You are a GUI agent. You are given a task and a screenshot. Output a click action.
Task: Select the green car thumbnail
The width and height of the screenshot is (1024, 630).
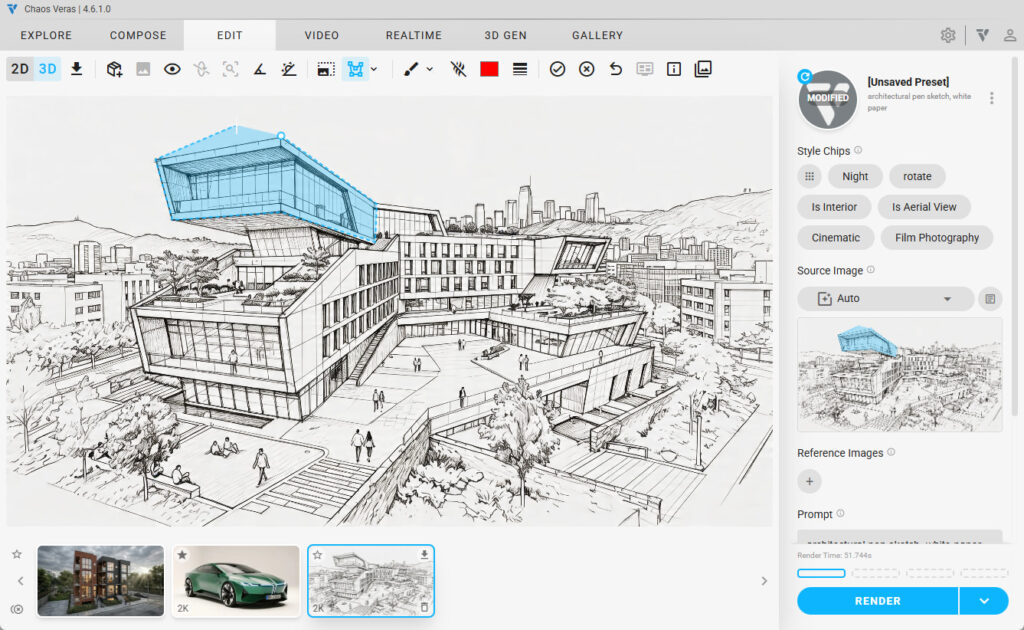(x=236, y=581)
